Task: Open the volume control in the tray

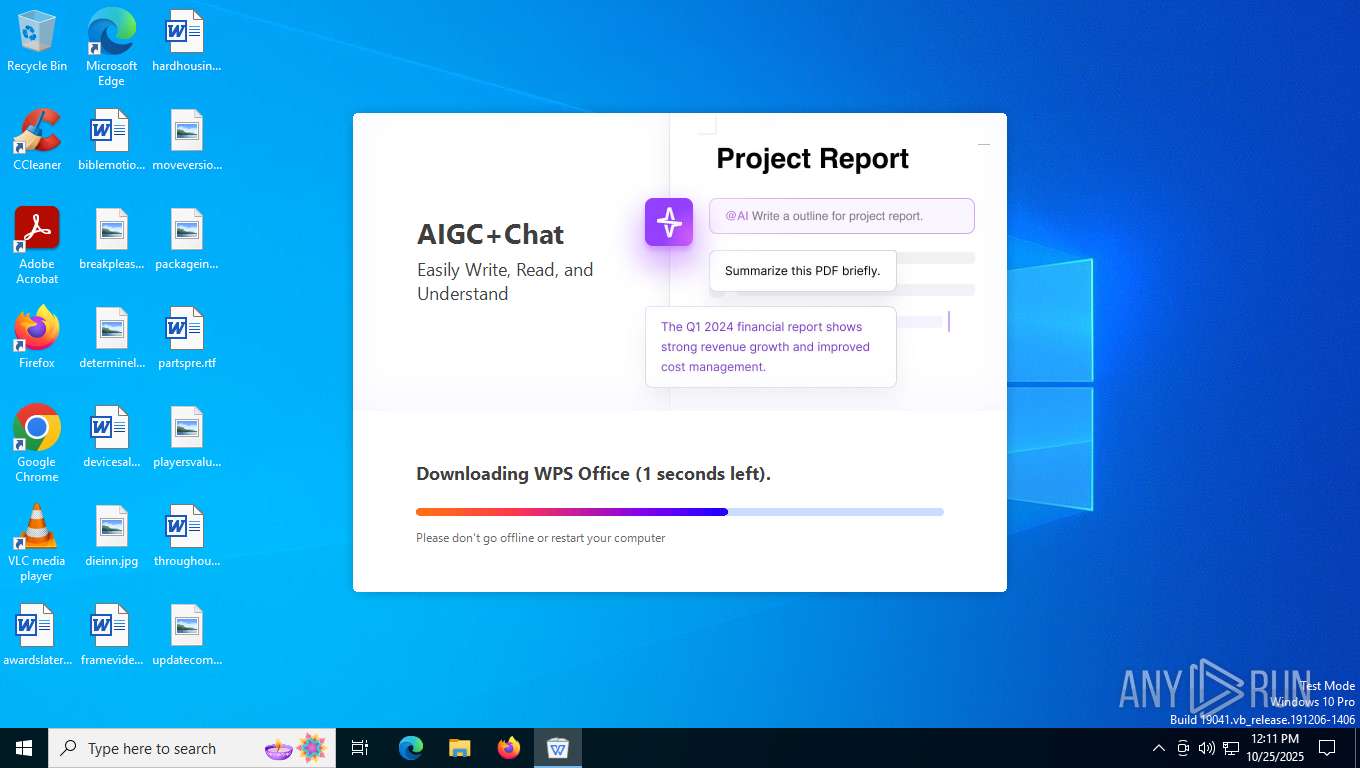Action: coord(1207,748)
